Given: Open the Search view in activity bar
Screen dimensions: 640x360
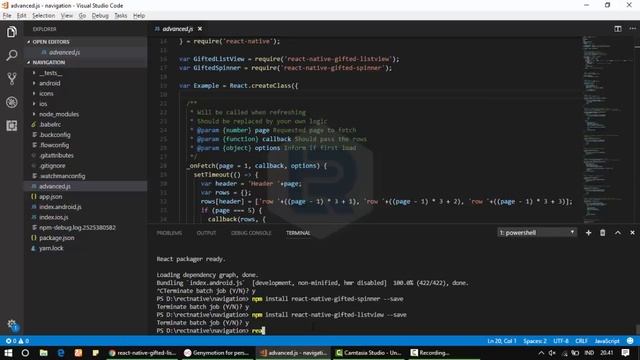Looking at the screenshot, I should click(11, 55).
